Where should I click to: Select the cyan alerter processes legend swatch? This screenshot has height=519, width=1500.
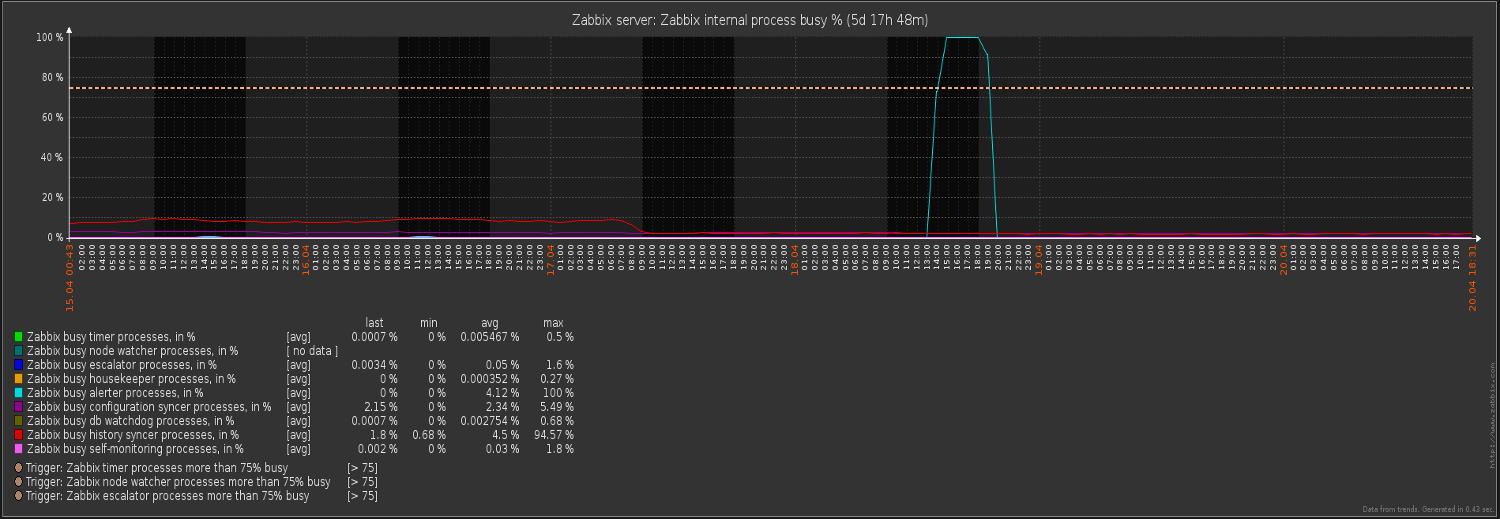[x=18, y=393]
